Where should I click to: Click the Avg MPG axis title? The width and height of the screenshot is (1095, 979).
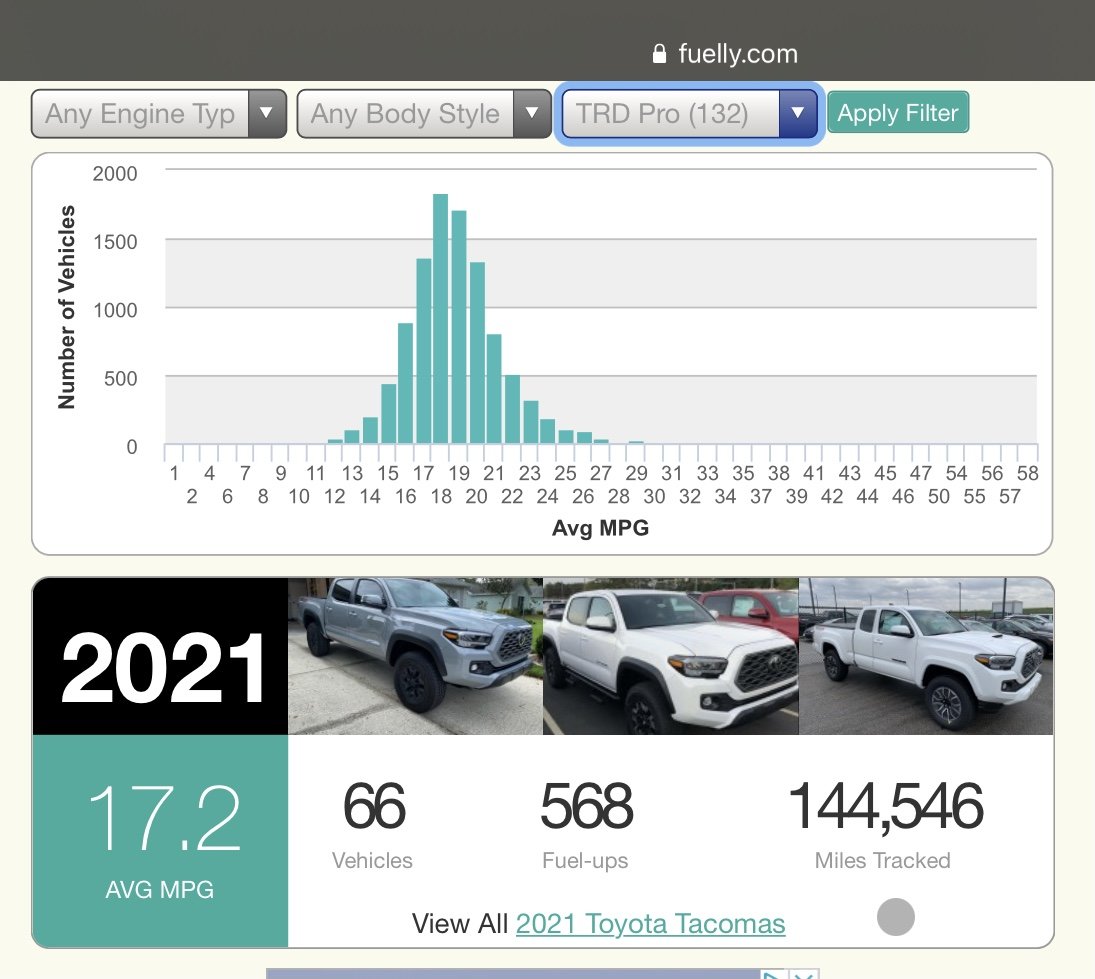(601, 528)
